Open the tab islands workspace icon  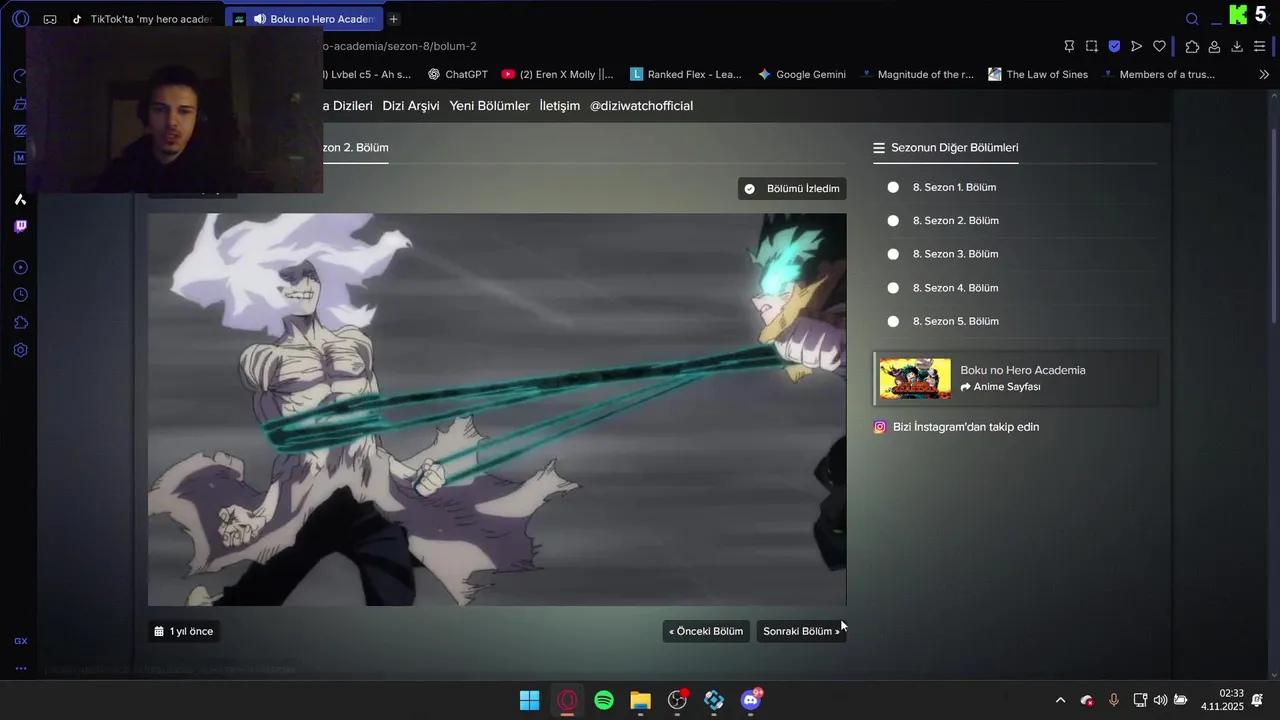(50, 19)
